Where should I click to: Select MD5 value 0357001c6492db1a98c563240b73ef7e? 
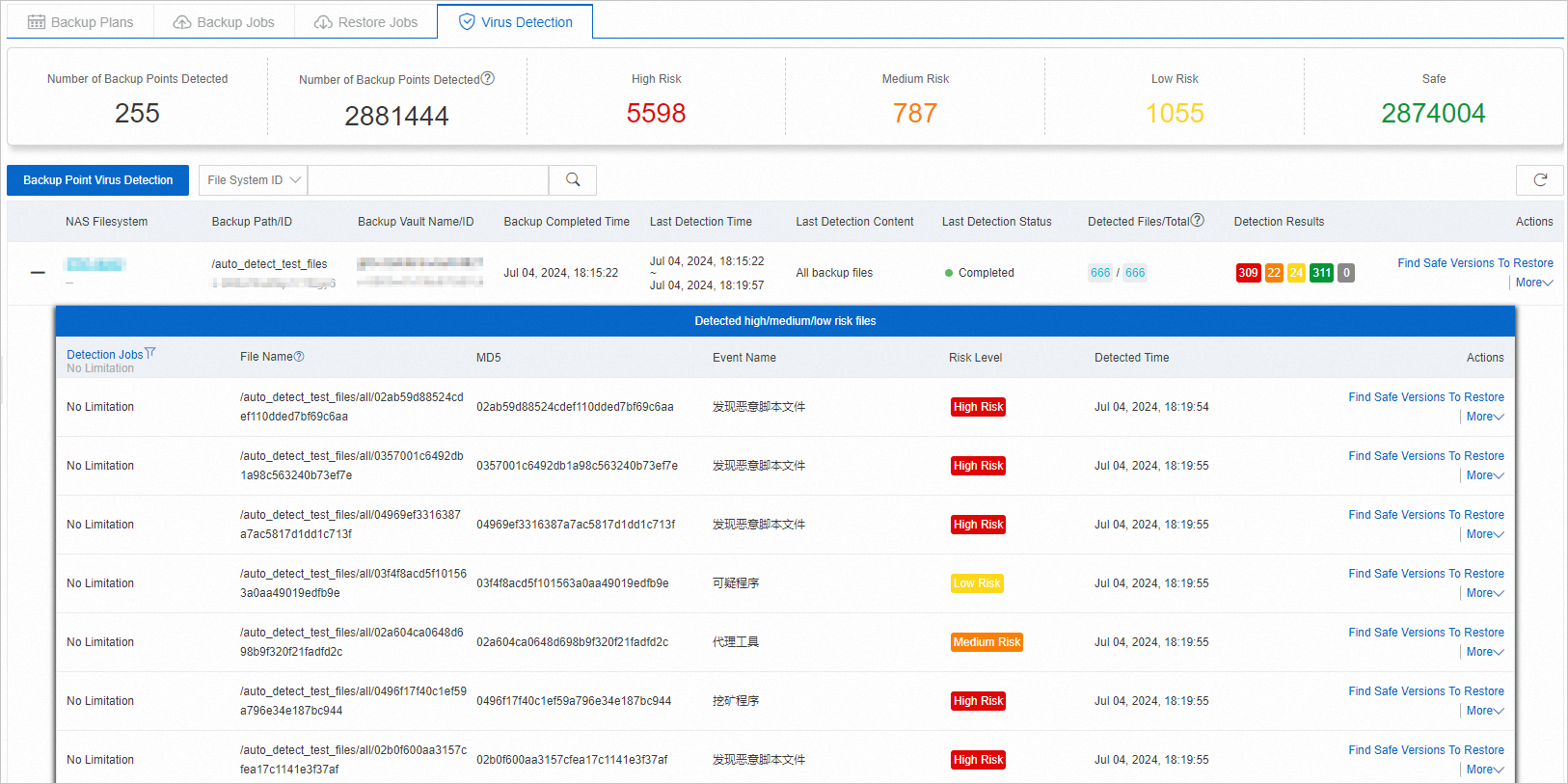click(577, 466)
